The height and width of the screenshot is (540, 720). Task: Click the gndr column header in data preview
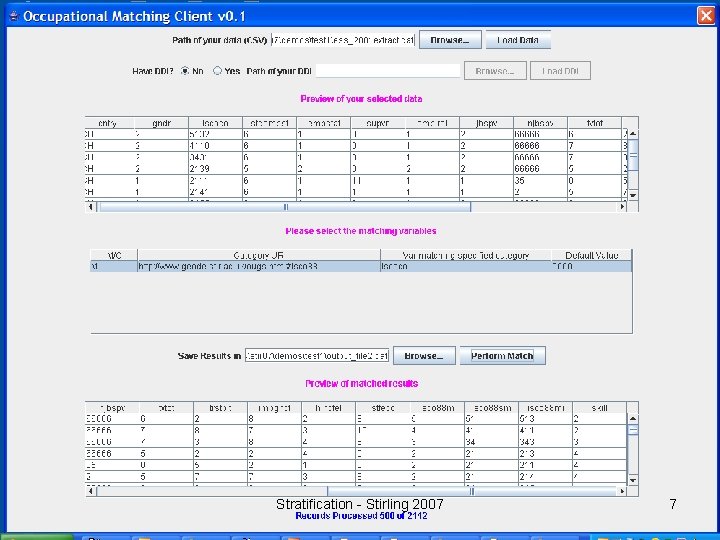click(x=161, y=123)
